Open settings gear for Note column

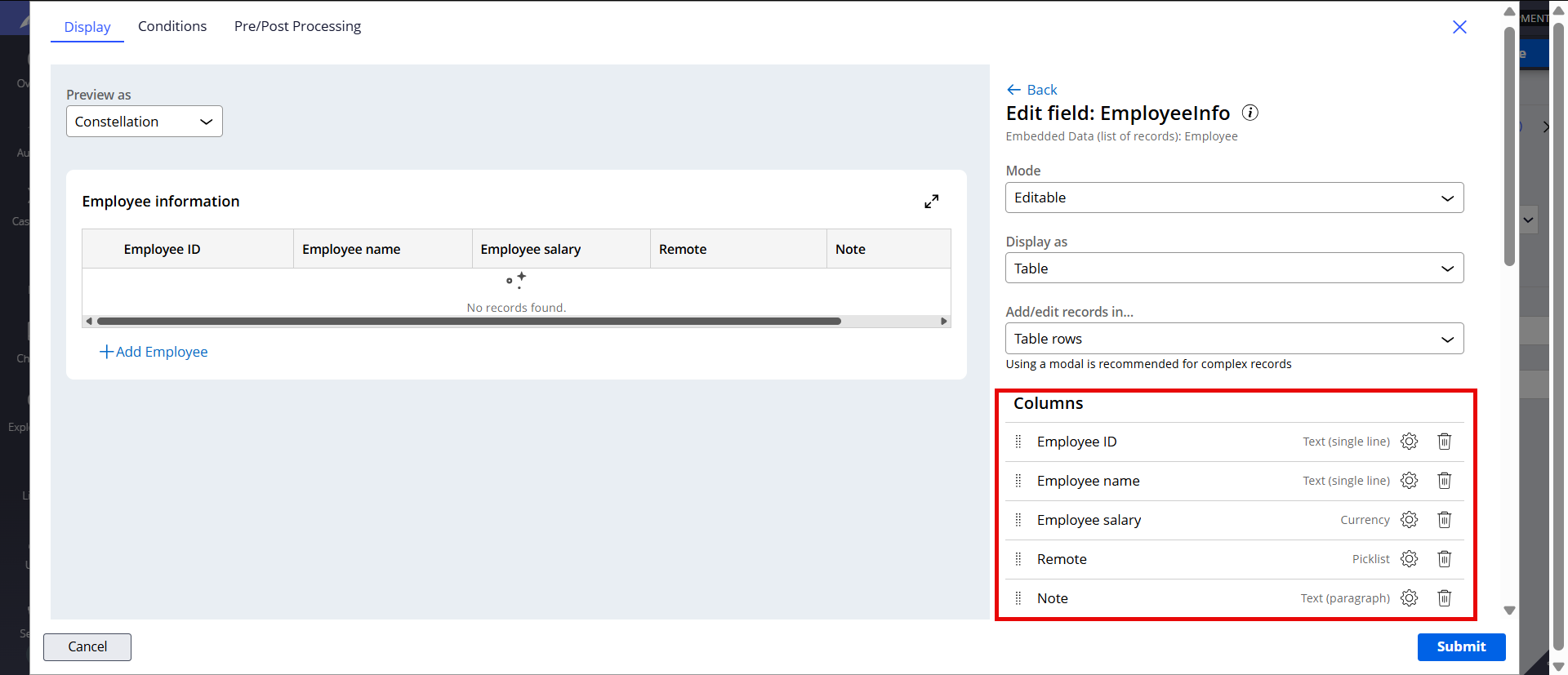point(1409,598)
